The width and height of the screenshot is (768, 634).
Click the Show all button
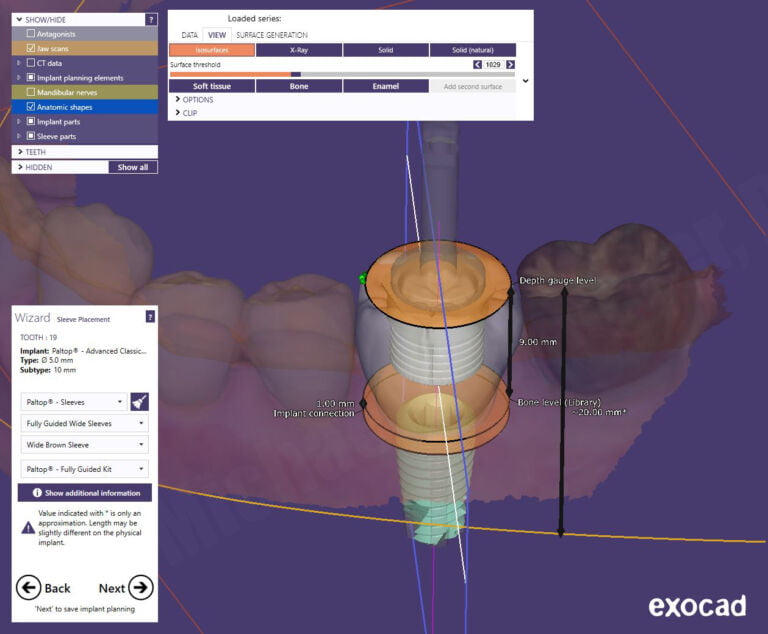(133, 167)
